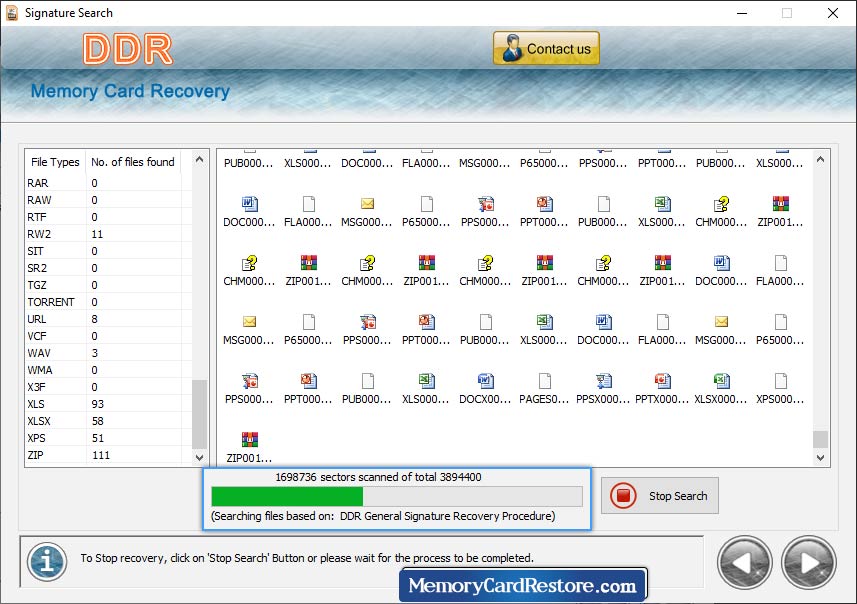Click the forward navigation arrow button
The height and width of the screenshot is (604, 857).
pos(808,562)
